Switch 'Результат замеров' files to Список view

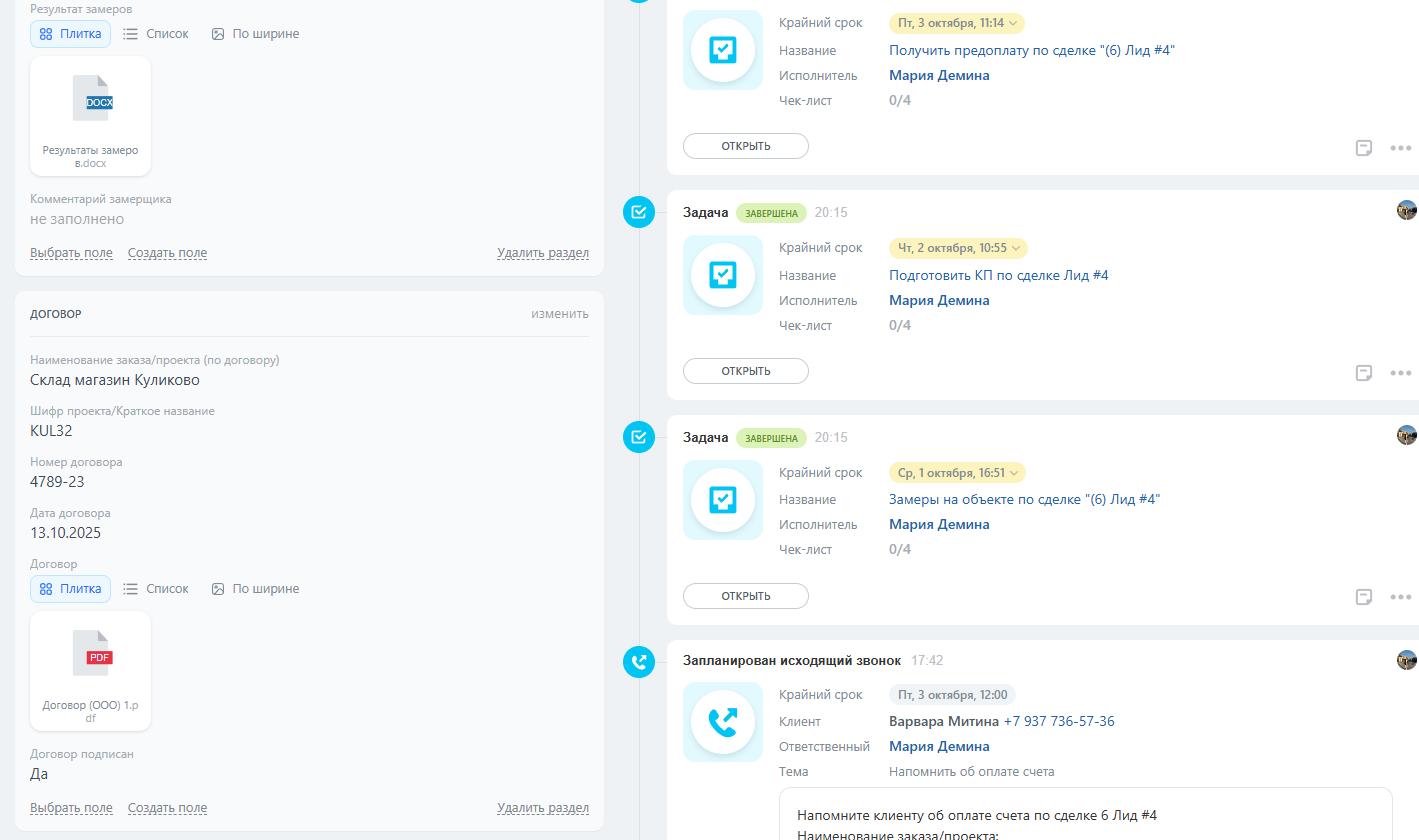156,34
